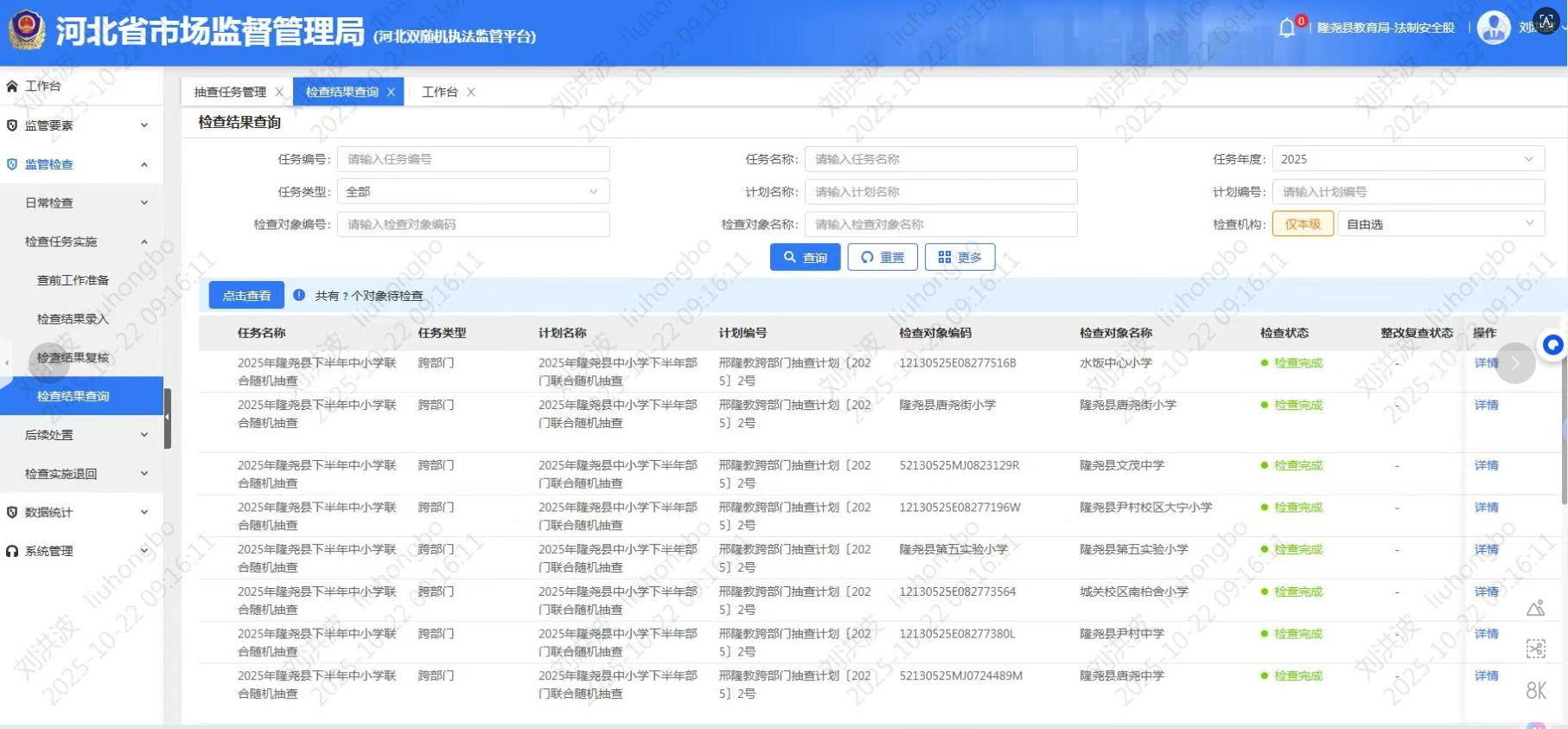Click the home icon beside 工作台
The width and height of the screenshot is (1568, 729).
[12, 86]
